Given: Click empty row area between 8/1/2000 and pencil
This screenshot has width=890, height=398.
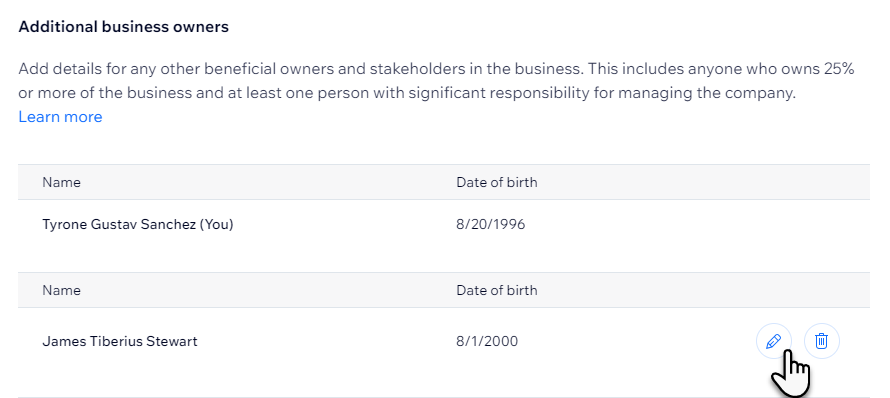Looking at the screenshot, I should click(x=636, y=341).
